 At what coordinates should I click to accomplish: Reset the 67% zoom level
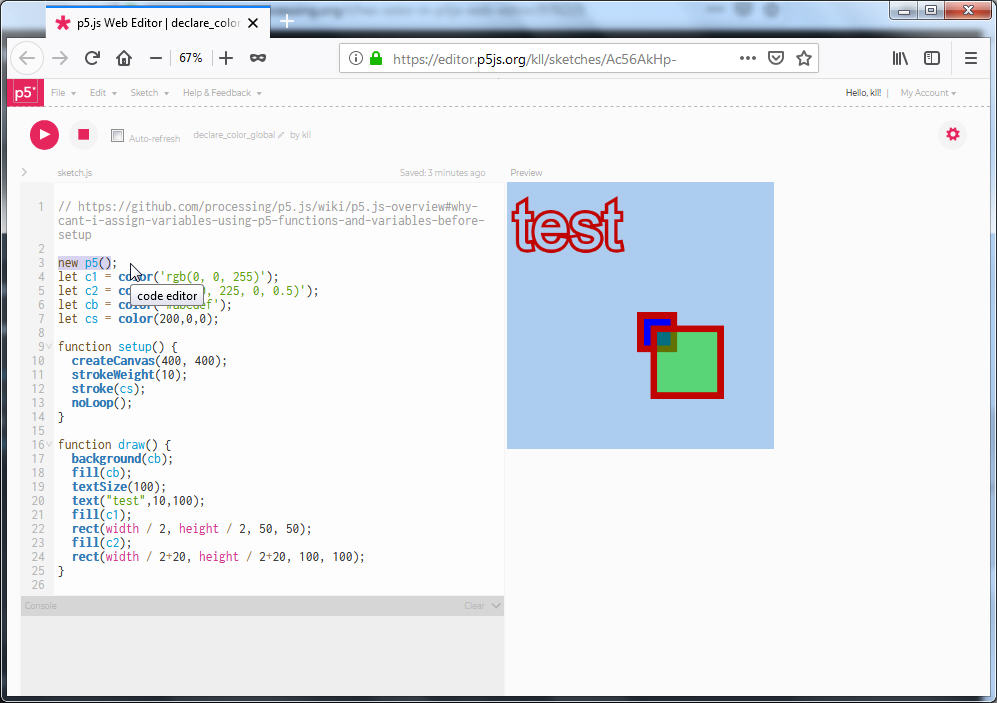(190, 58)
